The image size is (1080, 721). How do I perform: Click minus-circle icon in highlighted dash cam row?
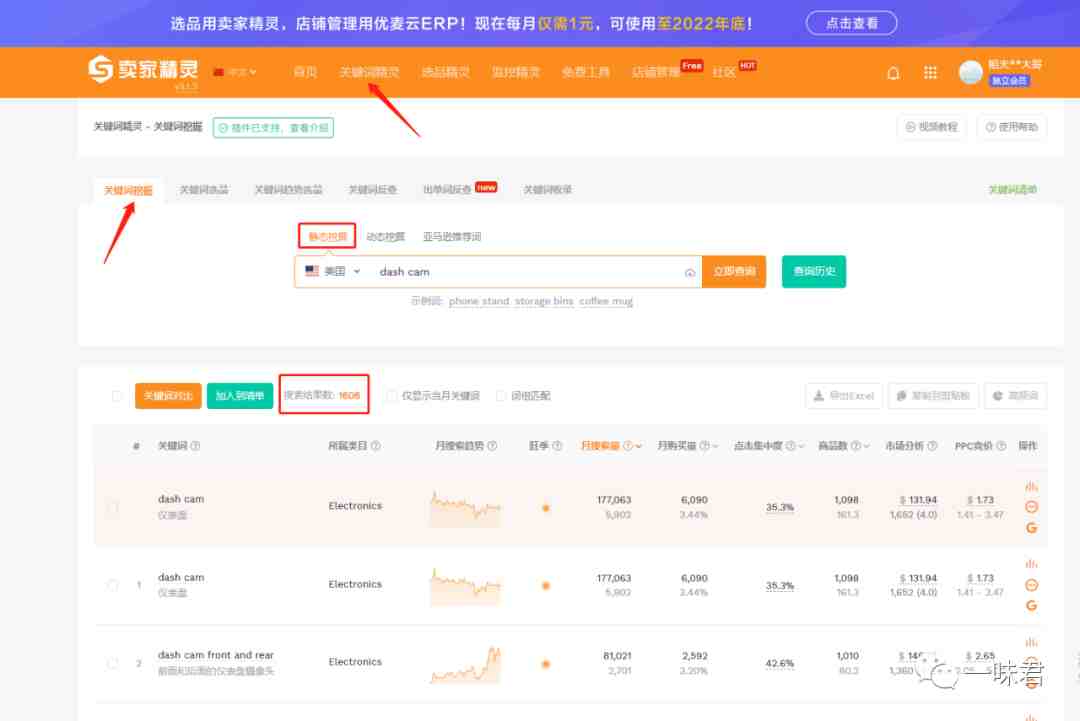1031,507
